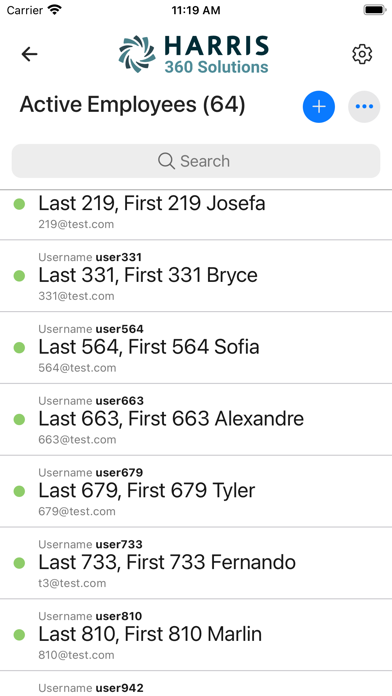The image size is (392, 696).
Task: Focus the Search employees field
Action: (x=196, y=161)
